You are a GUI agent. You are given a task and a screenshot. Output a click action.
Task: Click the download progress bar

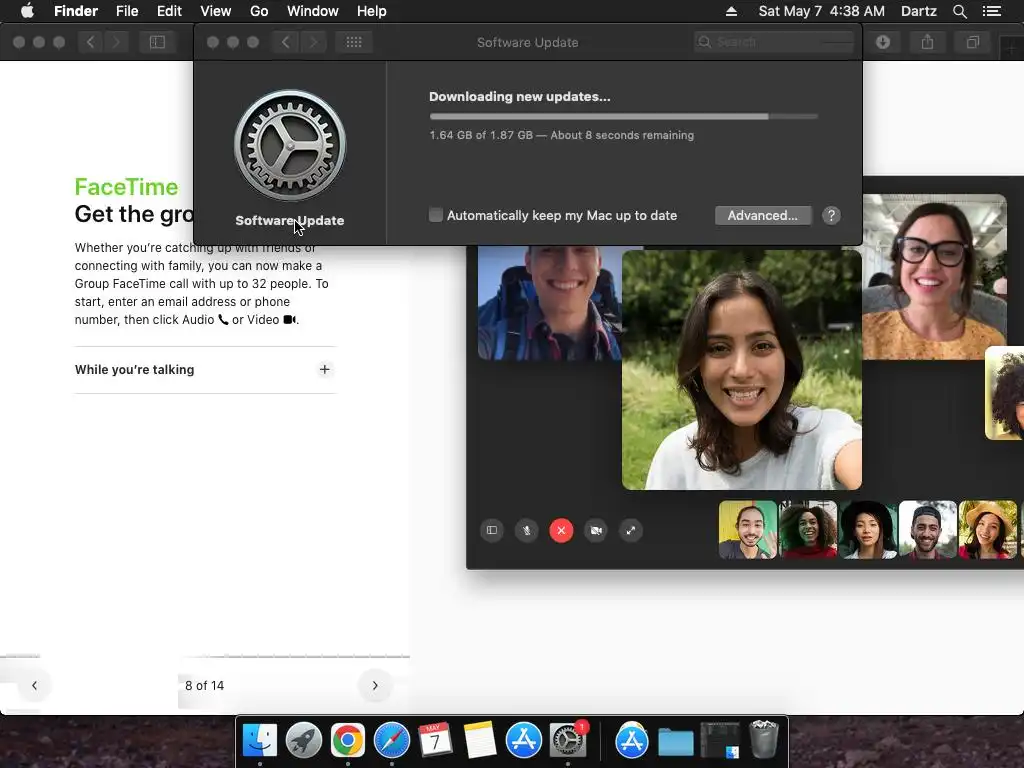624,116
